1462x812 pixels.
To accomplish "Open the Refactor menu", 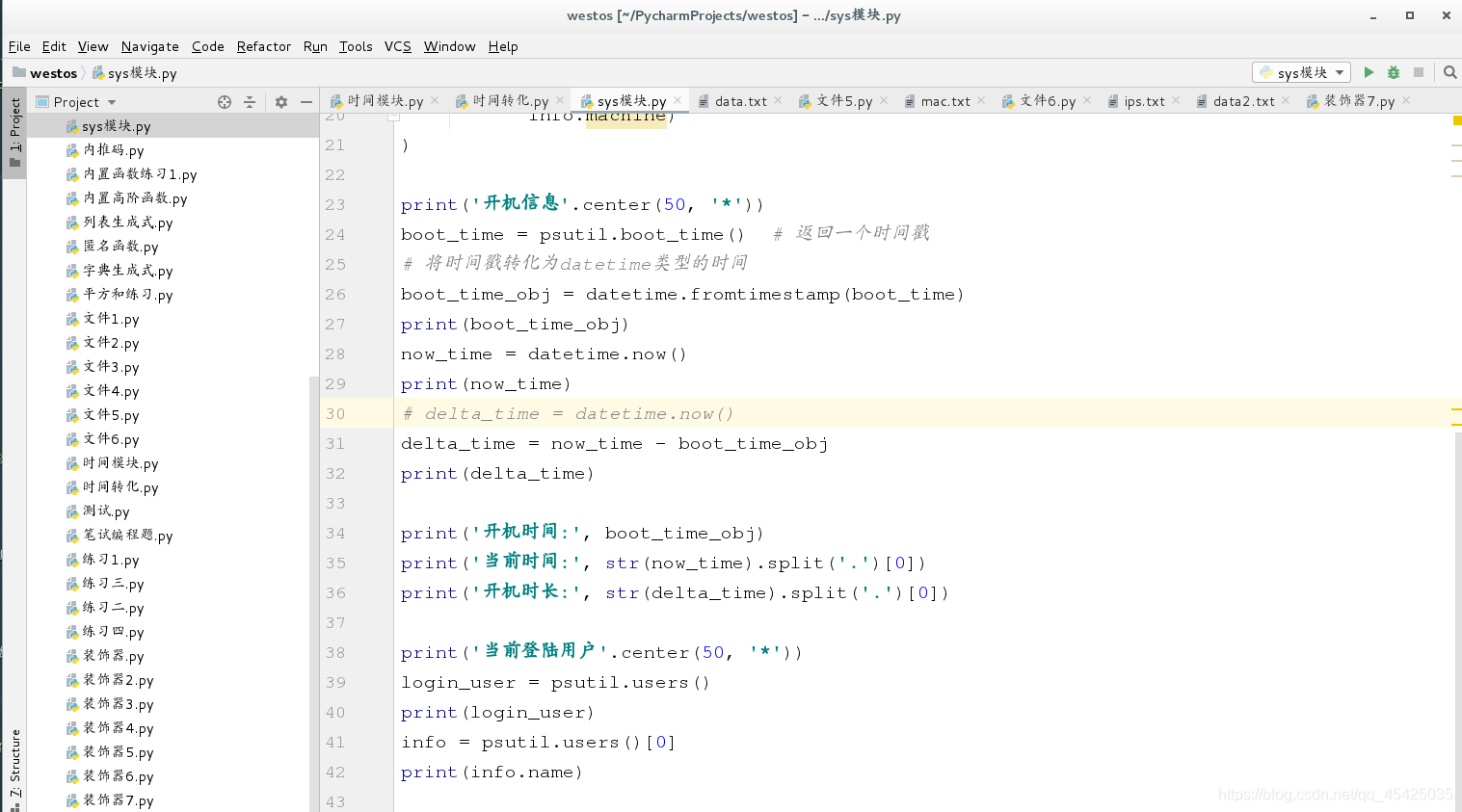I will [x=263, y=46].
